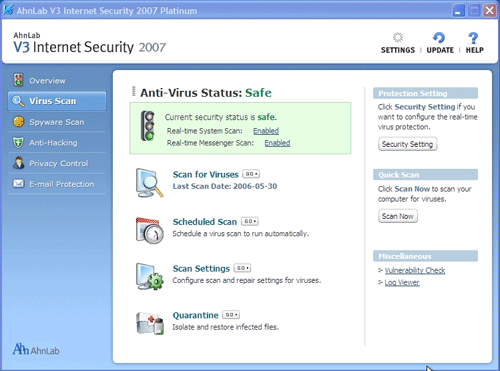
Task: Toggle Real-time System Scan Enabled link
Action: pos(266,131)
